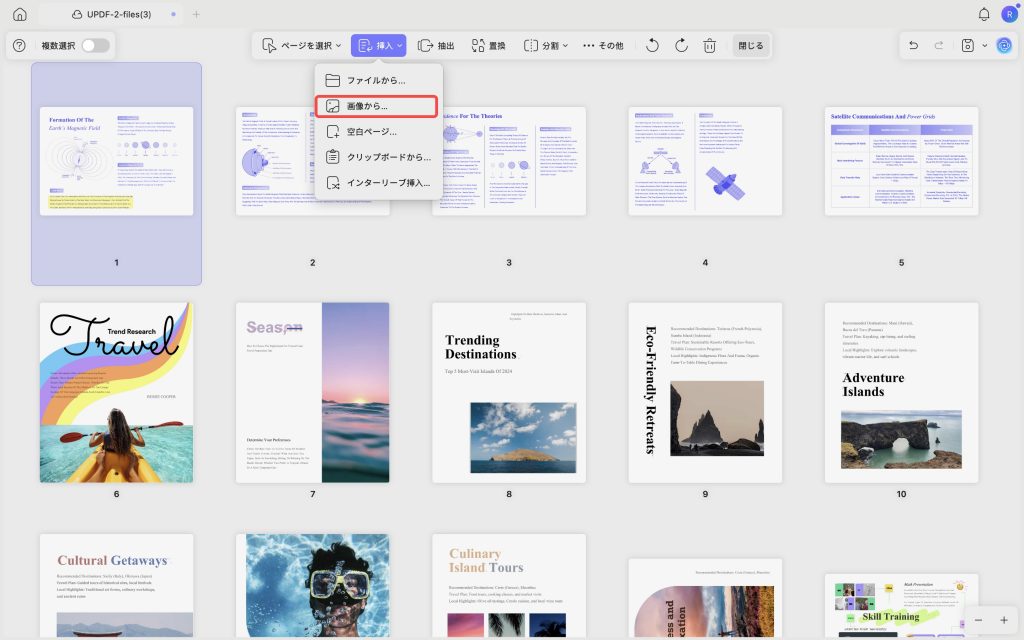Select the Culinary Island Tours thumbnail
This screenshot has width=1024, height=640.
click(x=509, y=586)
